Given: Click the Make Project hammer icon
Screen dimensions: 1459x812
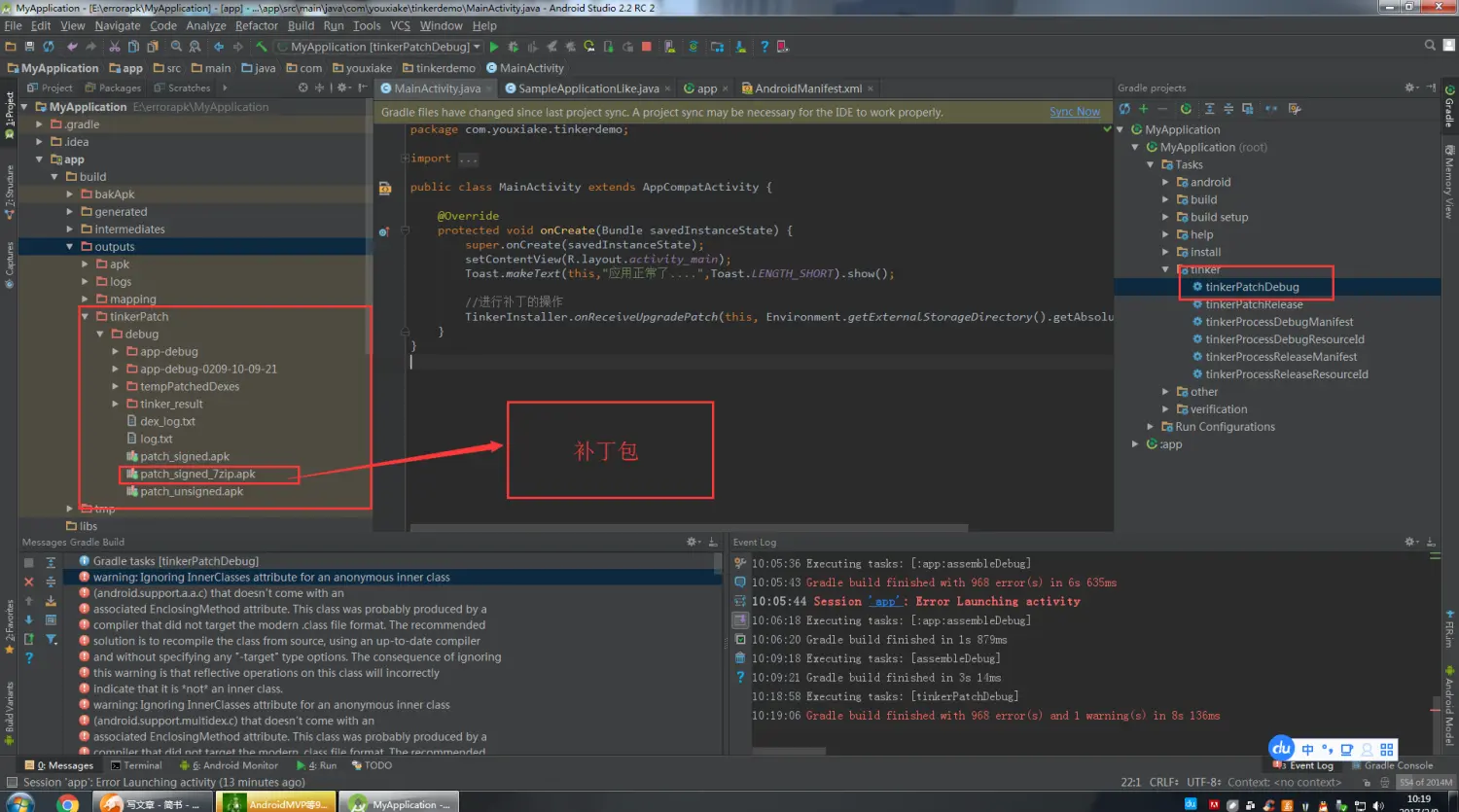Looking at the screenshot, I should coord(262,47).
